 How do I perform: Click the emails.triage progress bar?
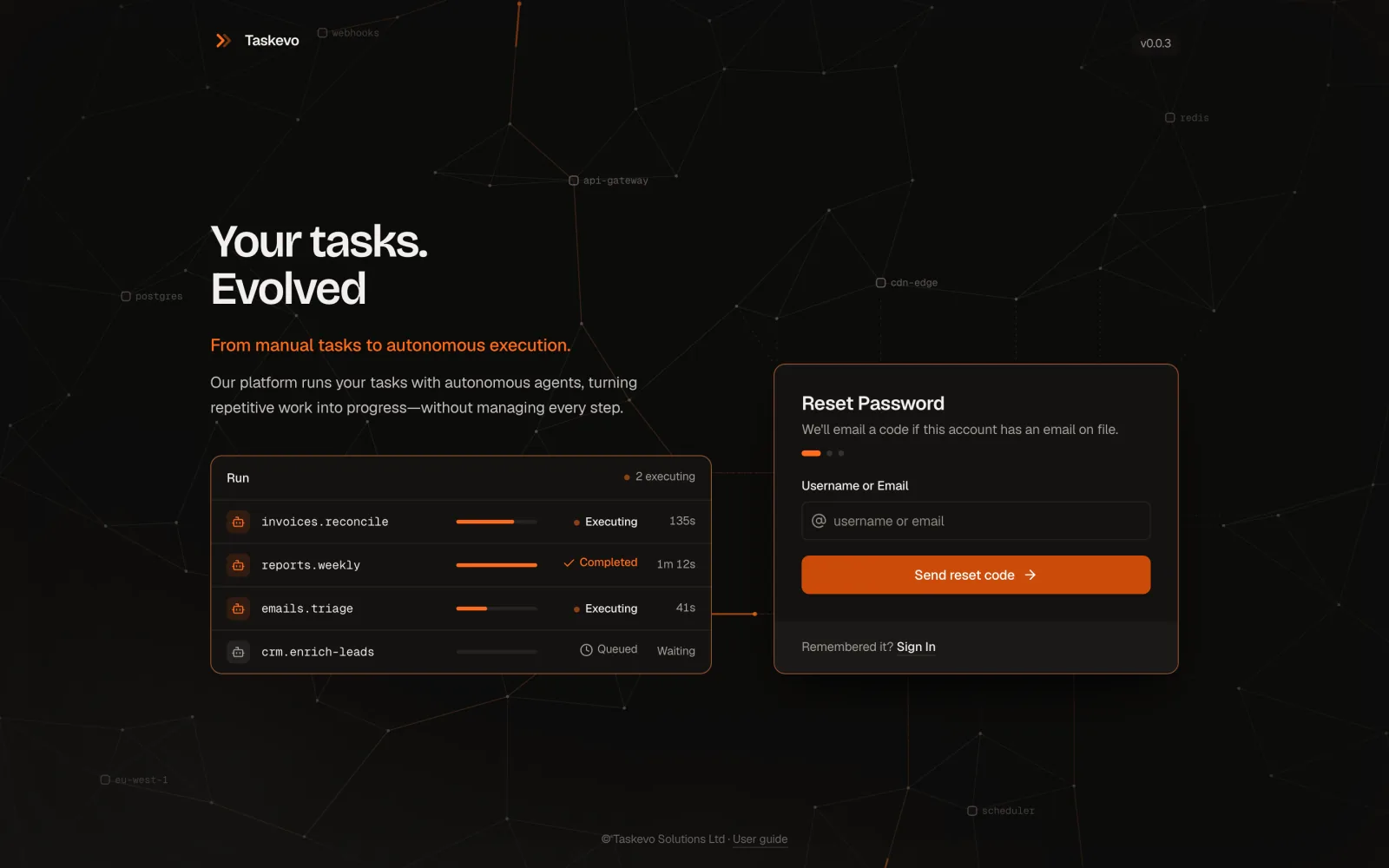click(x=497, y=608)
